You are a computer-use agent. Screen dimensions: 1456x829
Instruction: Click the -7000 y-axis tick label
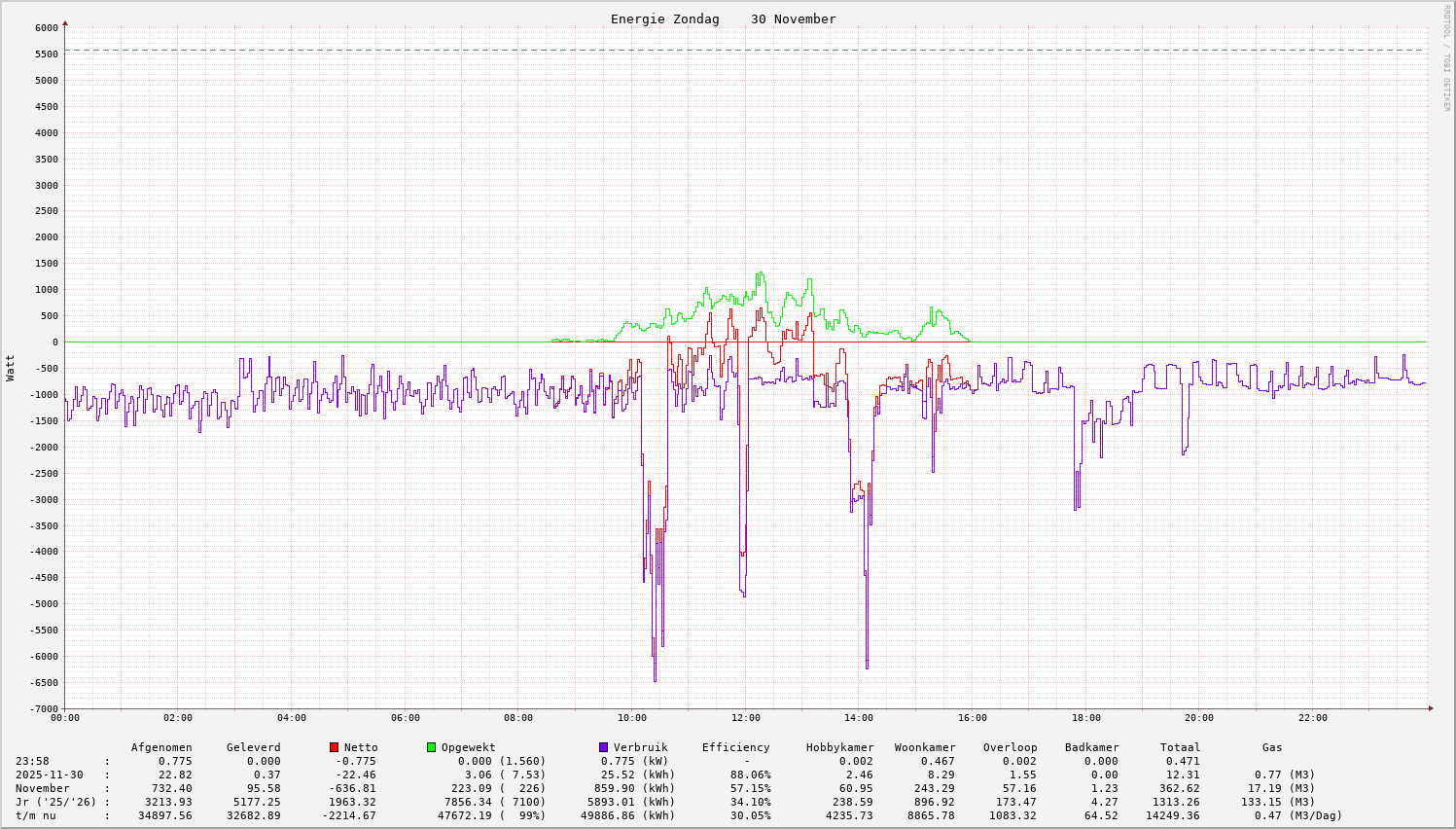(x=43, y=708)
